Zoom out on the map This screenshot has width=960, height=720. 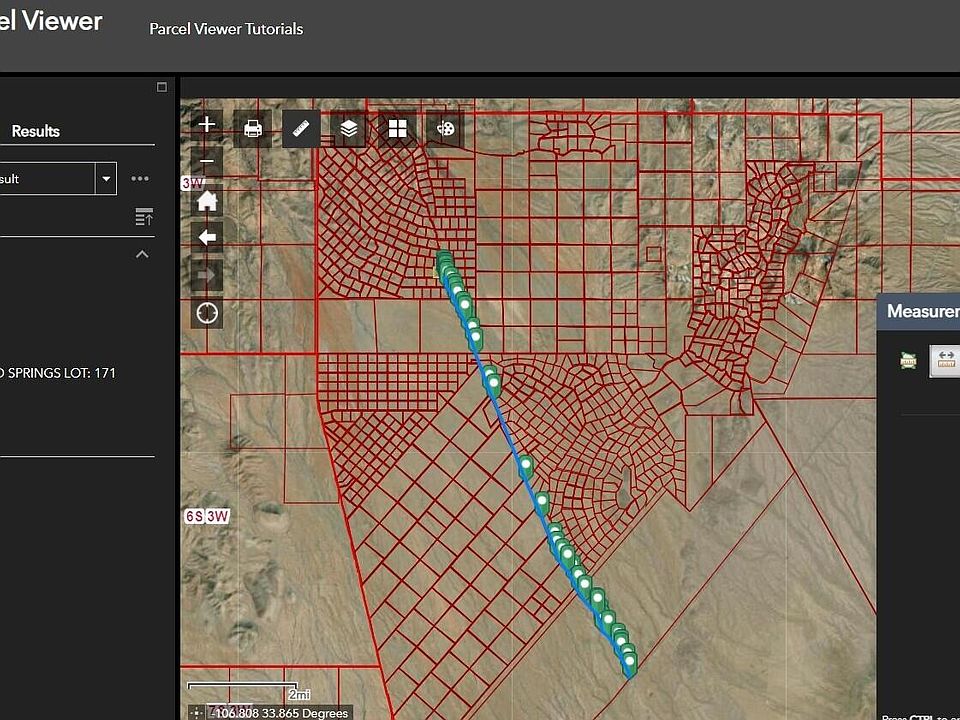(x=207, y=161)
